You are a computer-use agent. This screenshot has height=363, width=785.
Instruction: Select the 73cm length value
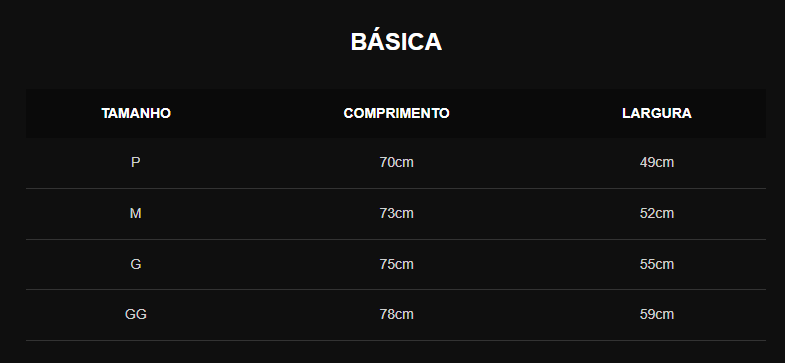click(396, 213)
